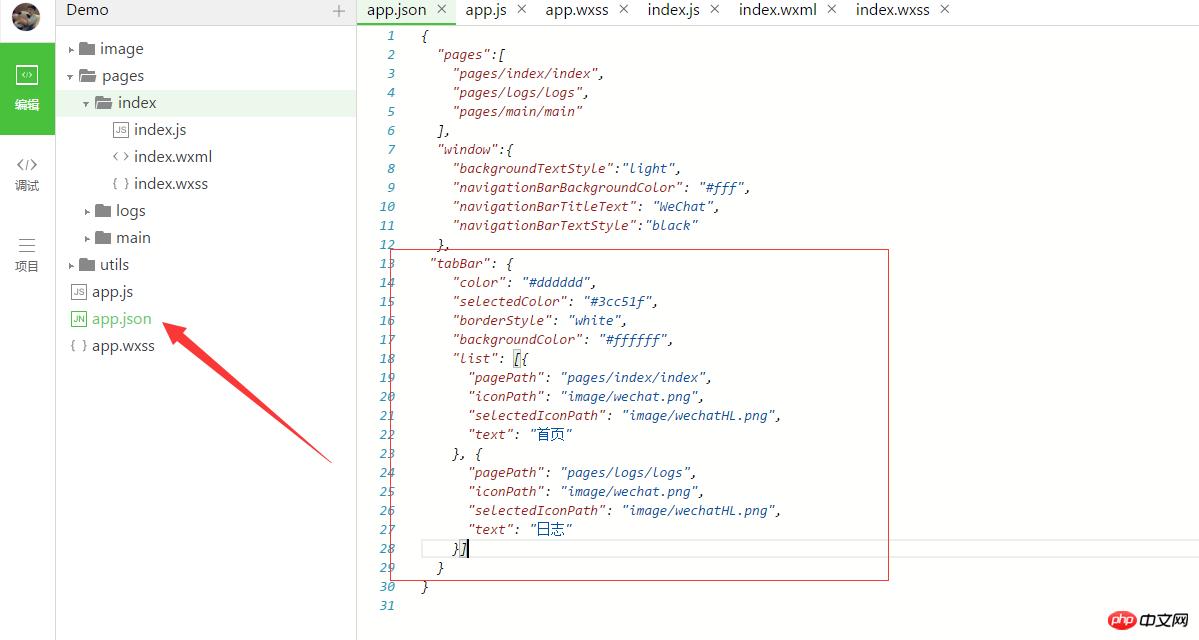Open index.wxss file in the tree
Viewport: 1199px width, 640px height.
tap(170, 184)
